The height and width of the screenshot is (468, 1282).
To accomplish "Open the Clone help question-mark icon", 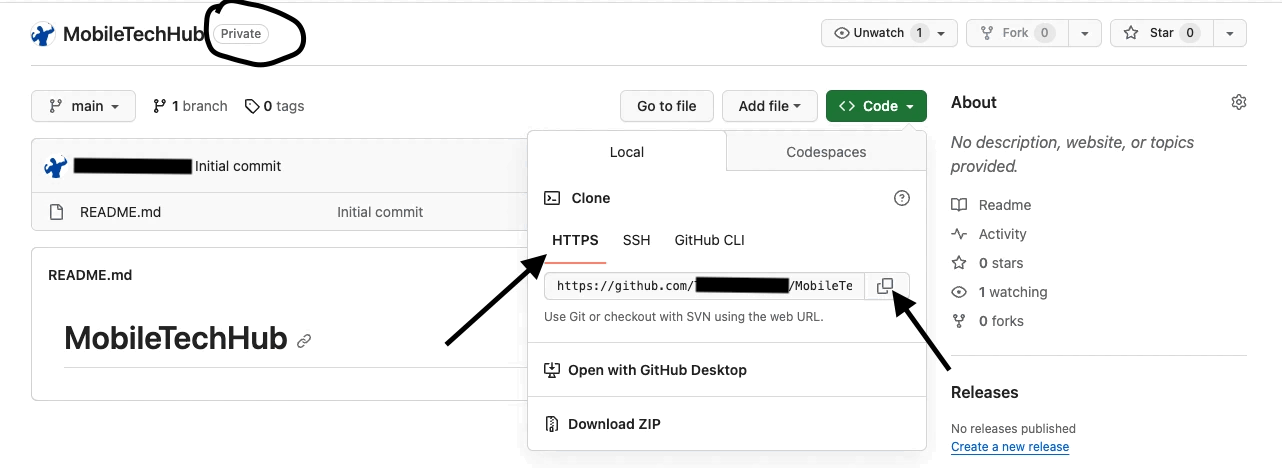I will point(902,198).
